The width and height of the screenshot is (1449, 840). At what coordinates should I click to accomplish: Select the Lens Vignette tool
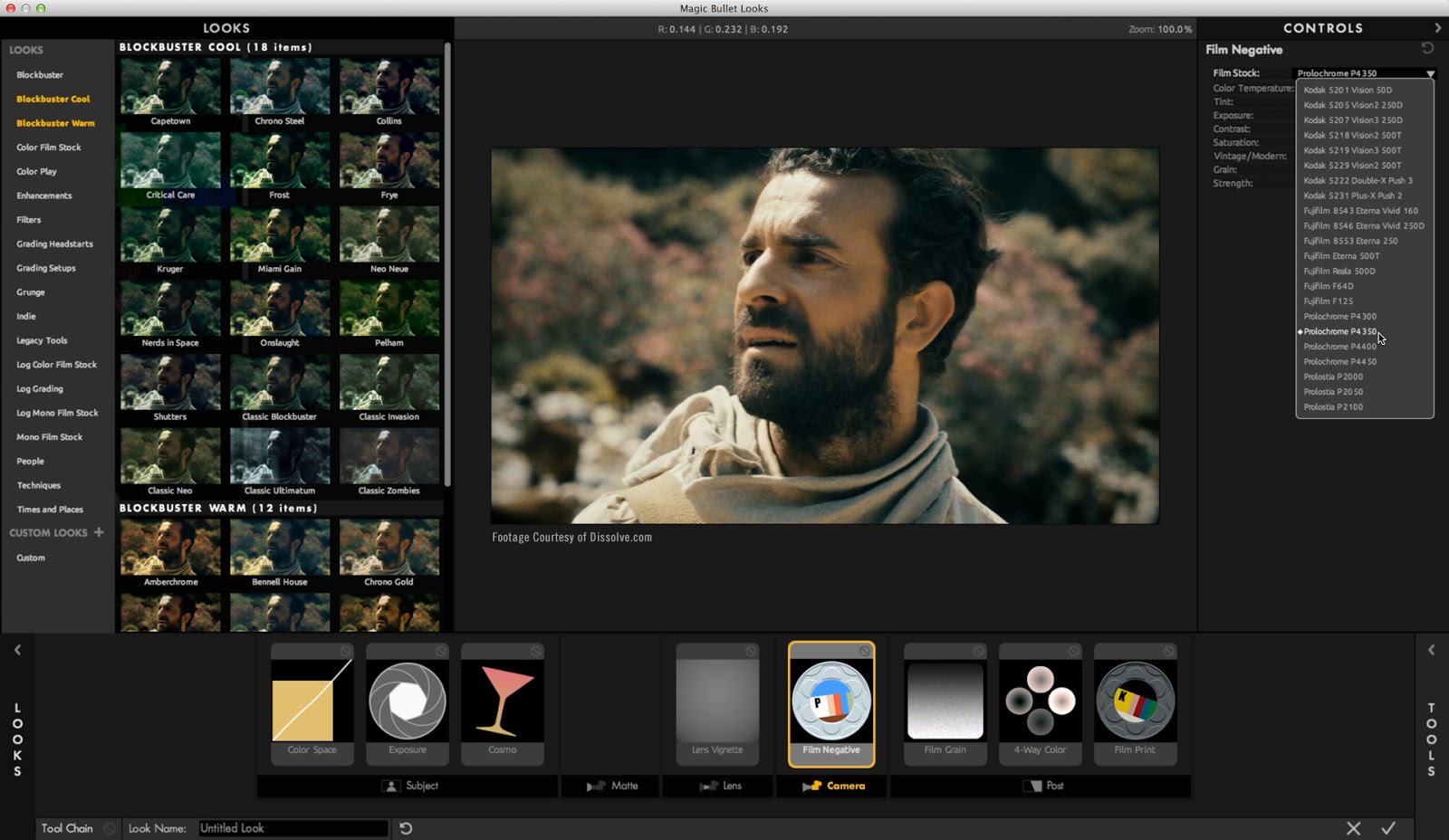click(x=717, y=702)
